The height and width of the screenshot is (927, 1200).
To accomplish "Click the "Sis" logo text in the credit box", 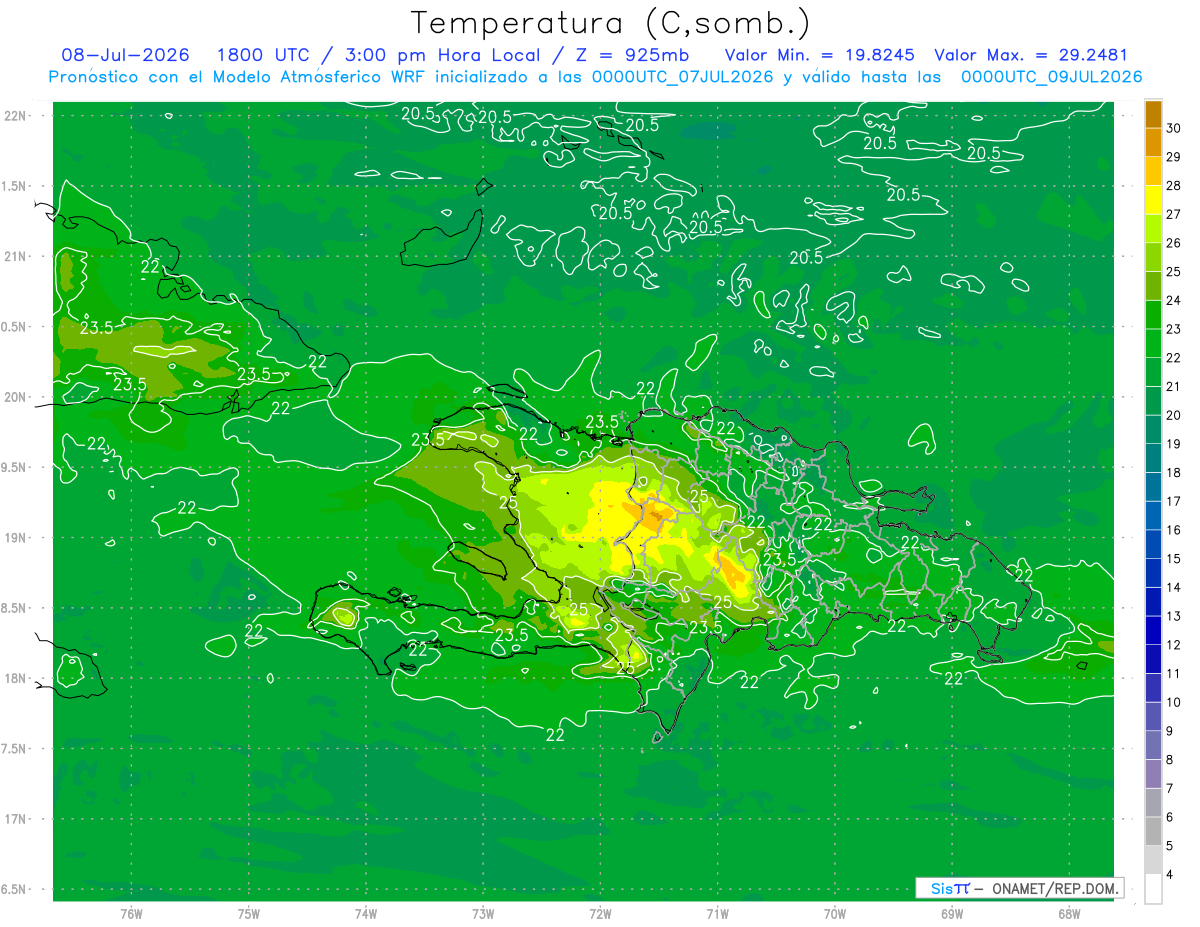I will [x=941, y=888].
